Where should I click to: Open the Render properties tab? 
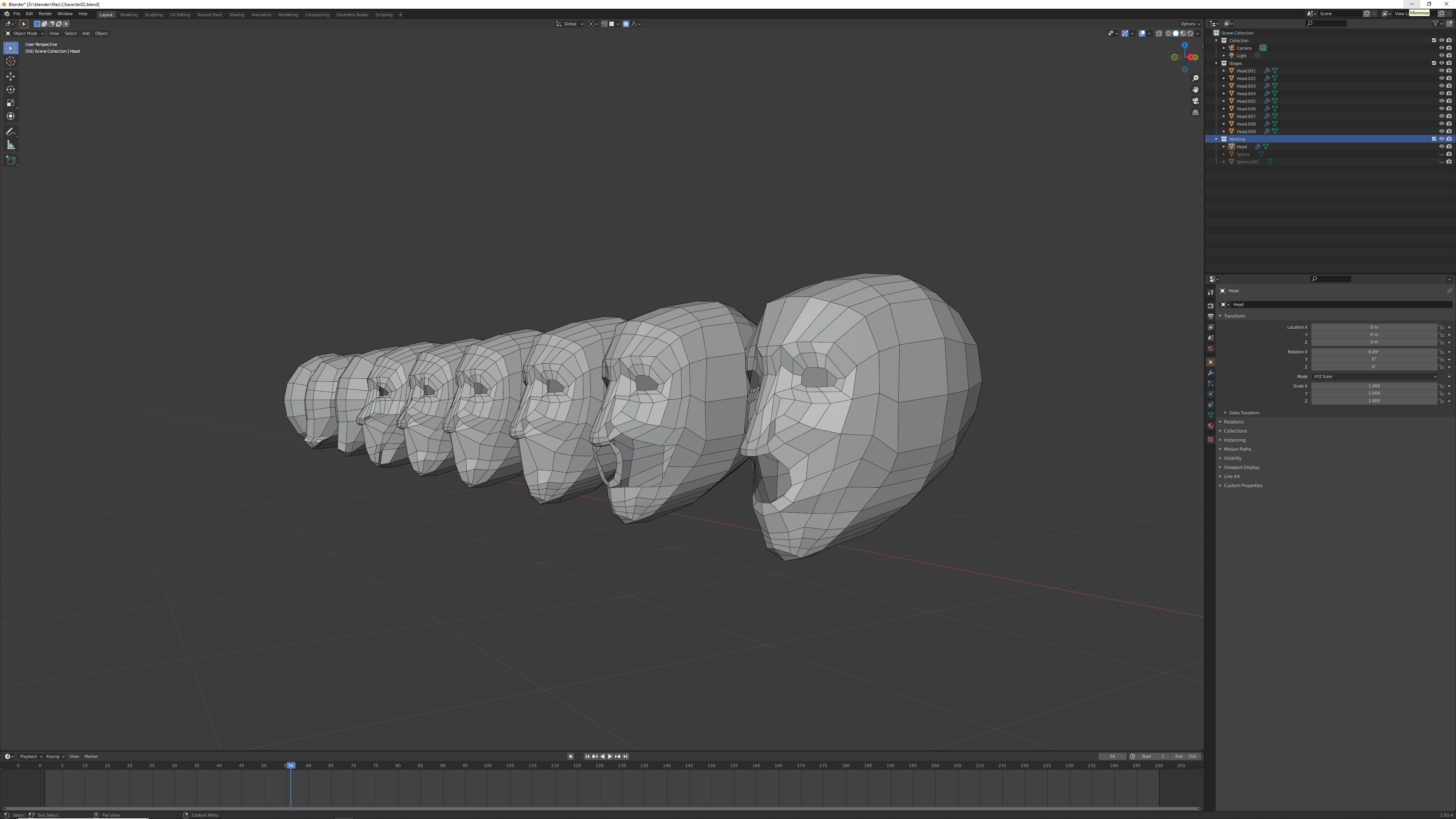point(1211,305)
